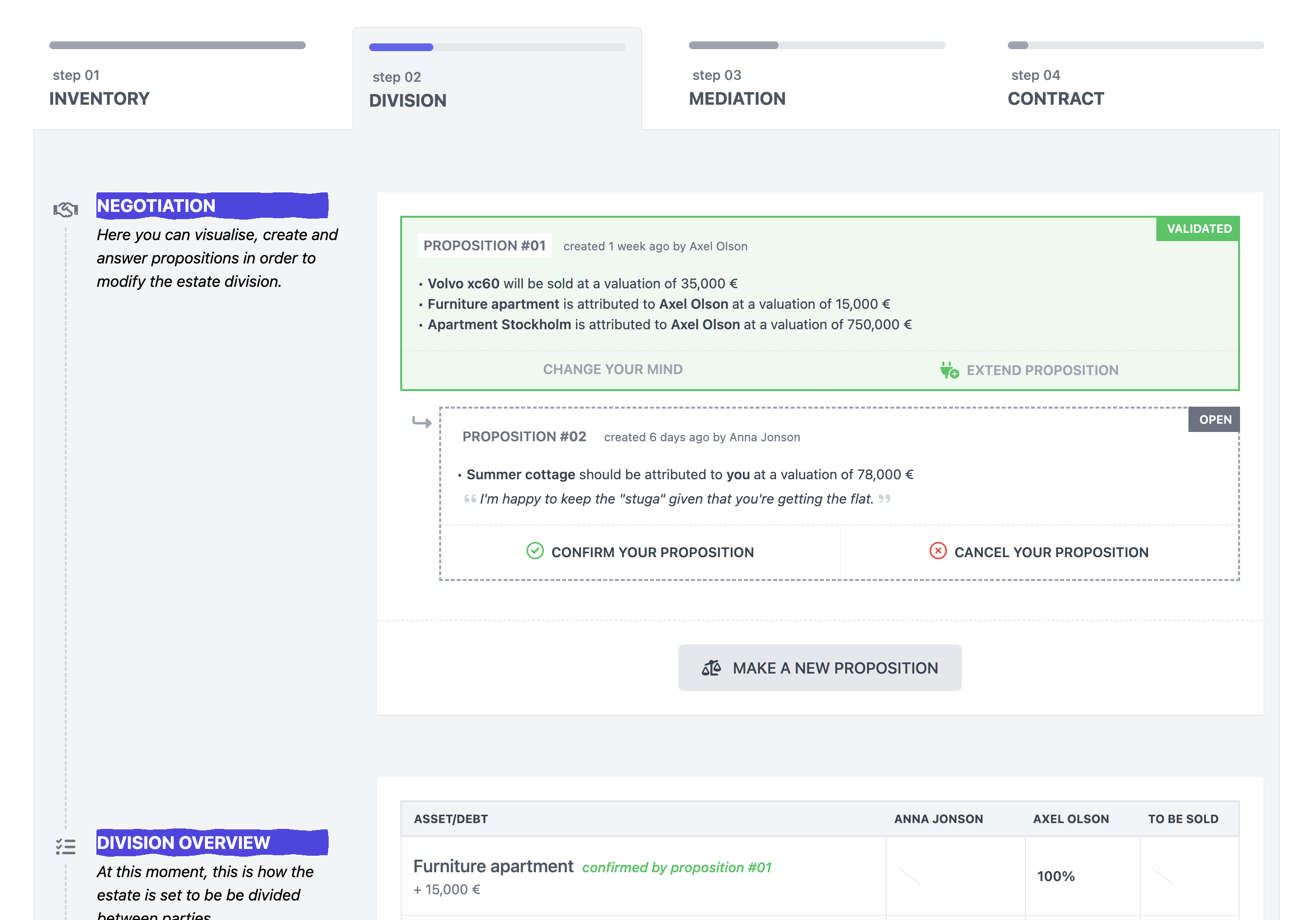Screen dimensions: 1316x920
Task: Click the handshake Negotiation icon
Action: 65,209
